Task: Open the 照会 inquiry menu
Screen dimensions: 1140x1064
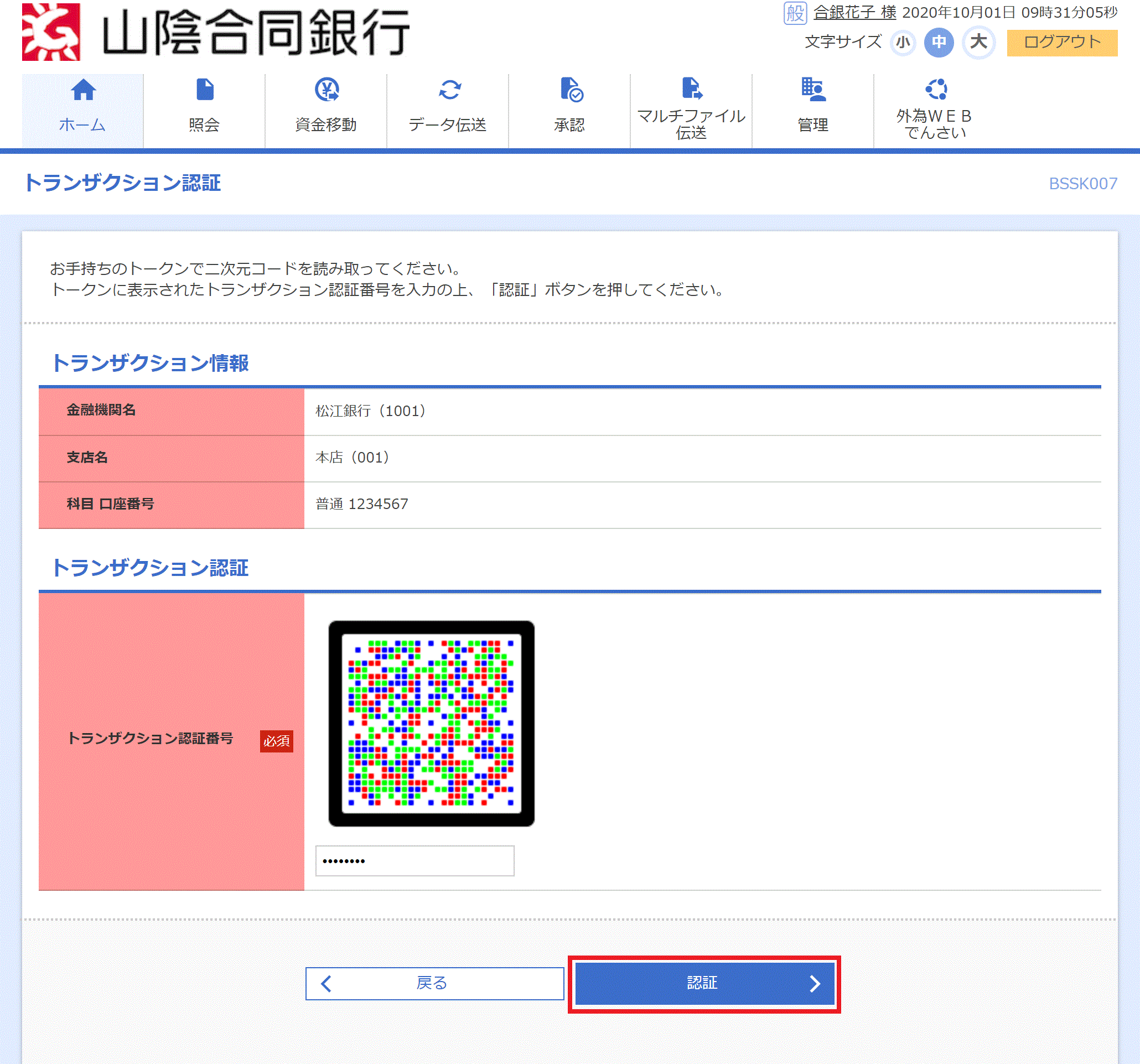Action: tap(204, 111)
